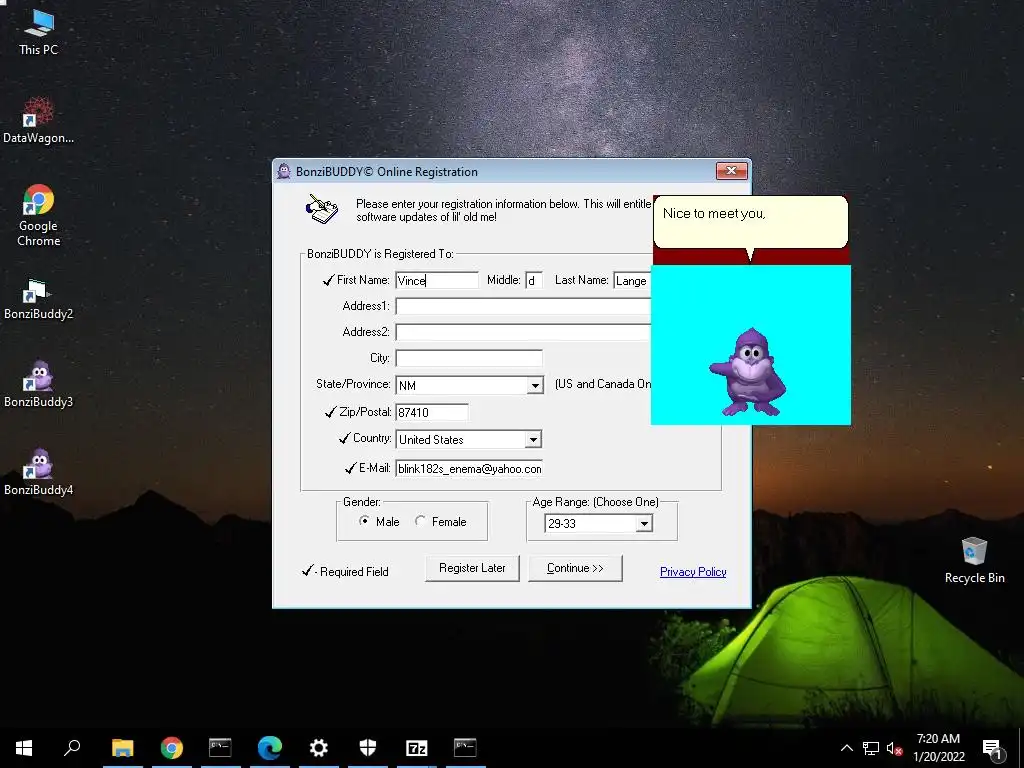Click into the Middle initial field
This screenshot has height=768, width=1024.
point(534,280)
